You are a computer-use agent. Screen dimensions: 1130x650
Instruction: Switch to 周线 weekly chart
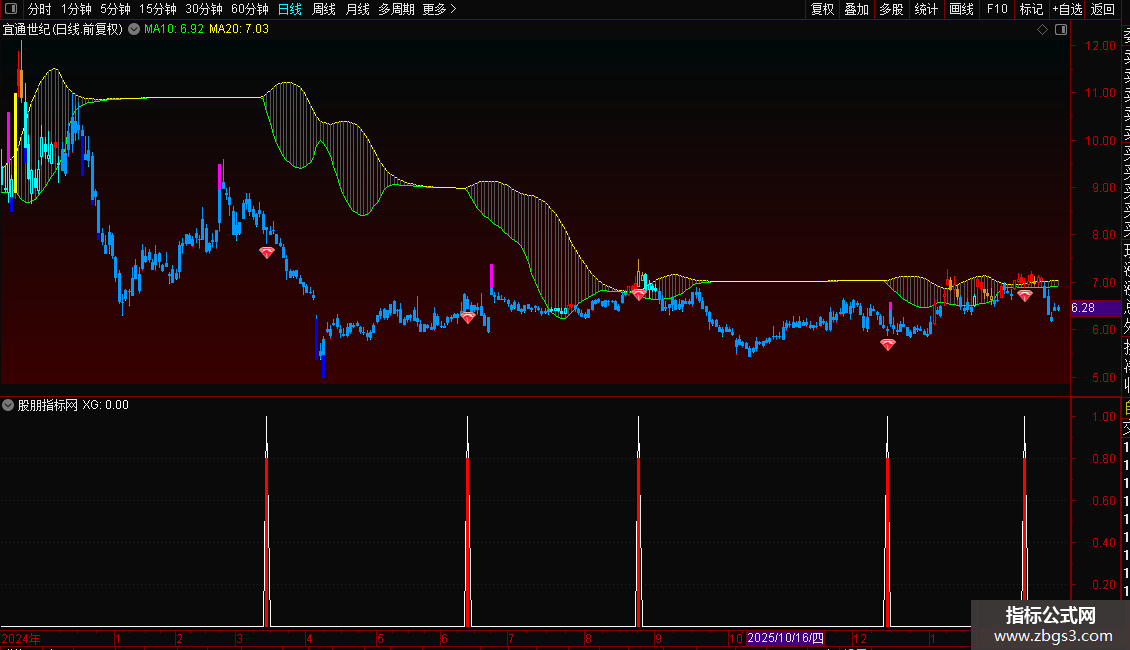pos(324,9)
